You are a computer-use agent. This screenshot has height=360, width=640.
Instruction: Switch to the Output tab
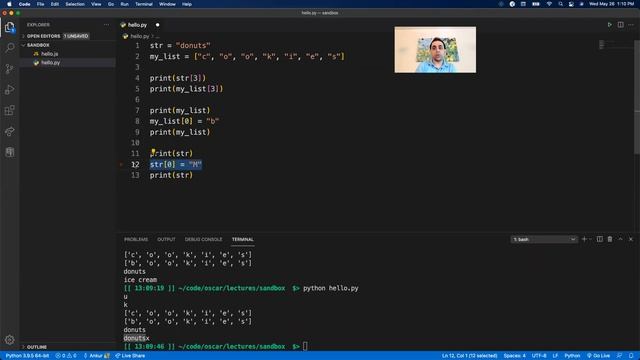point(166,239)
